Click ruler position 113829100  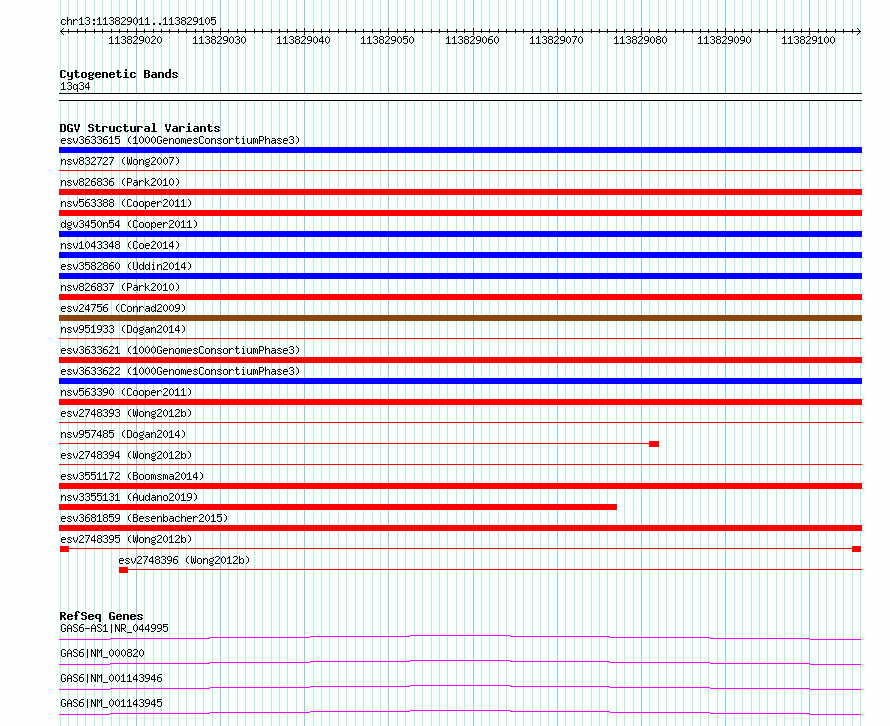click(808, 40)
